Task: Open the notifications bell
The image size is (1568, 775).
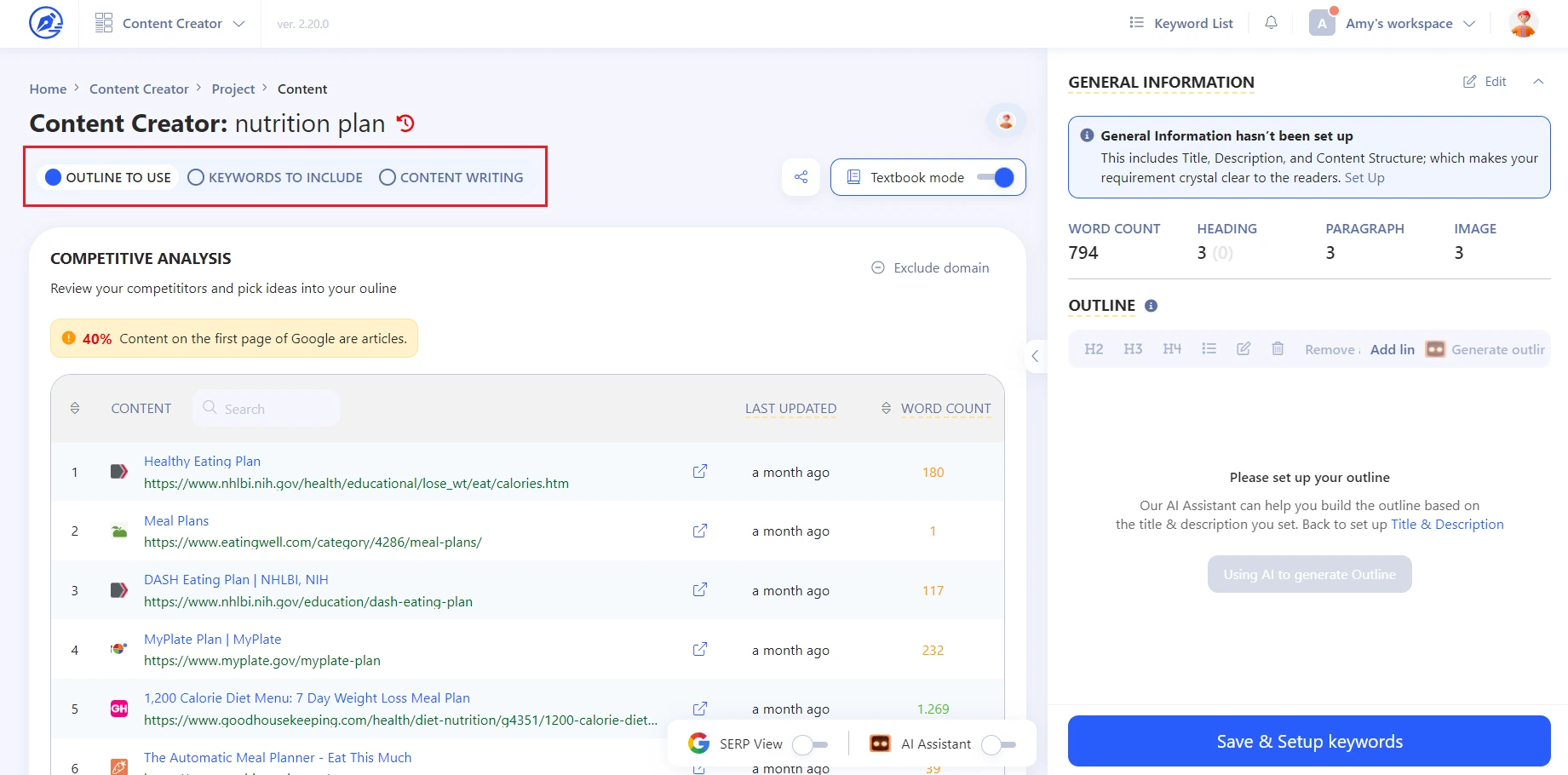Action: tap(1271, 23)
